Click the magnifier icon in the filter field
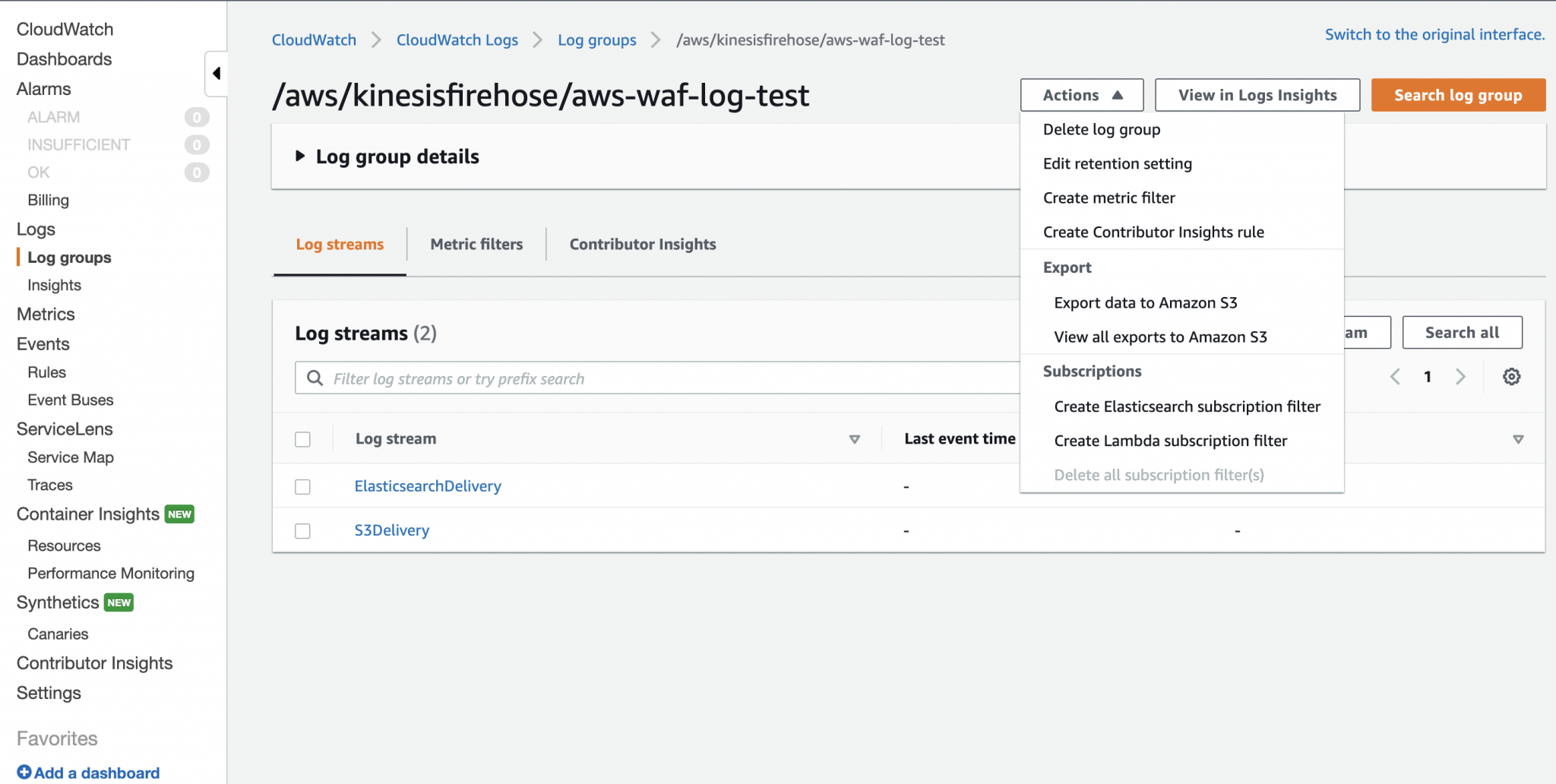This screenshot has height=784, width=1556. coord(315,378)
